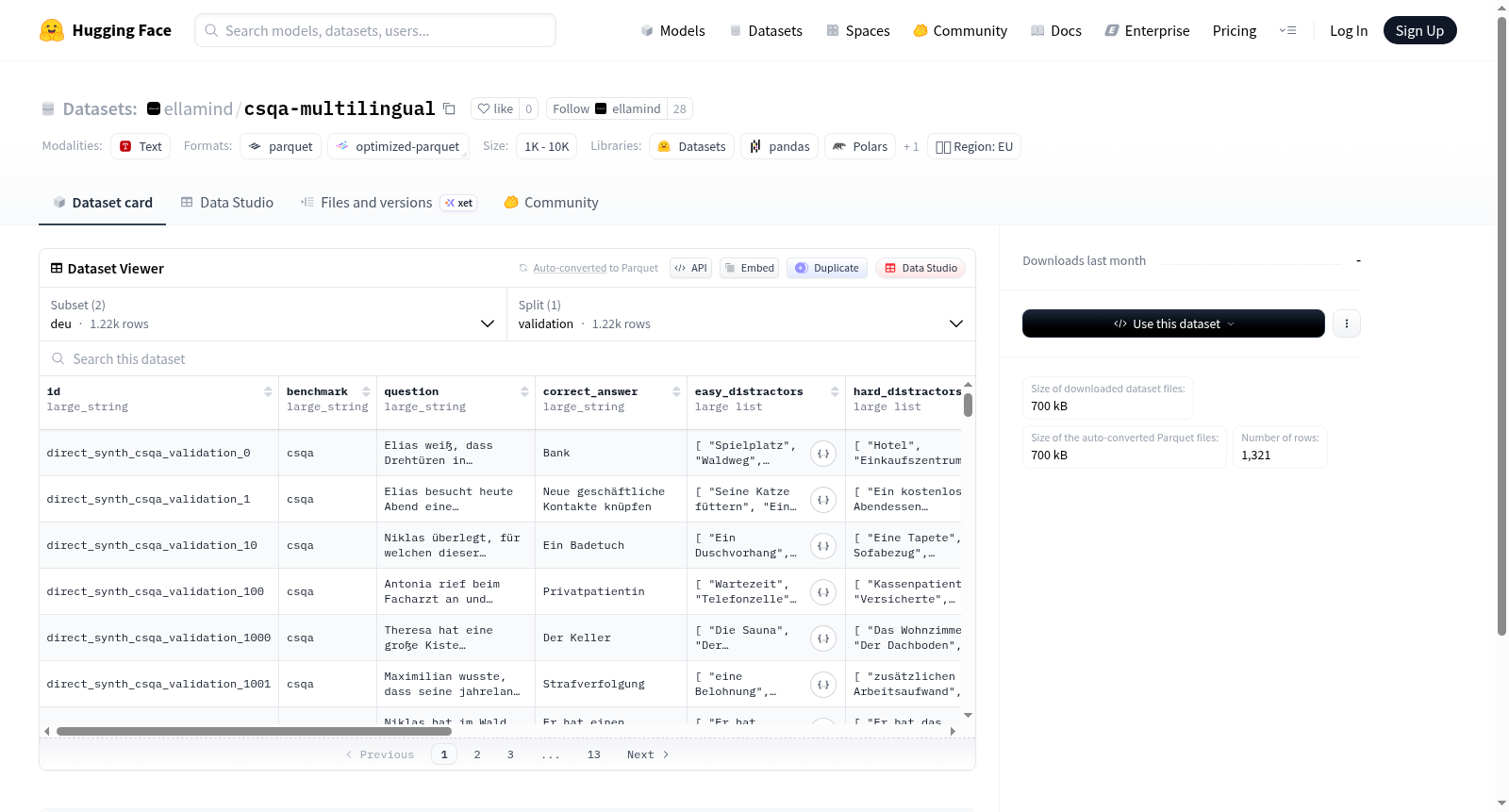Click the ellamind organization avatar icon
Screen dimensions: 1509x812
pos(154,108)
